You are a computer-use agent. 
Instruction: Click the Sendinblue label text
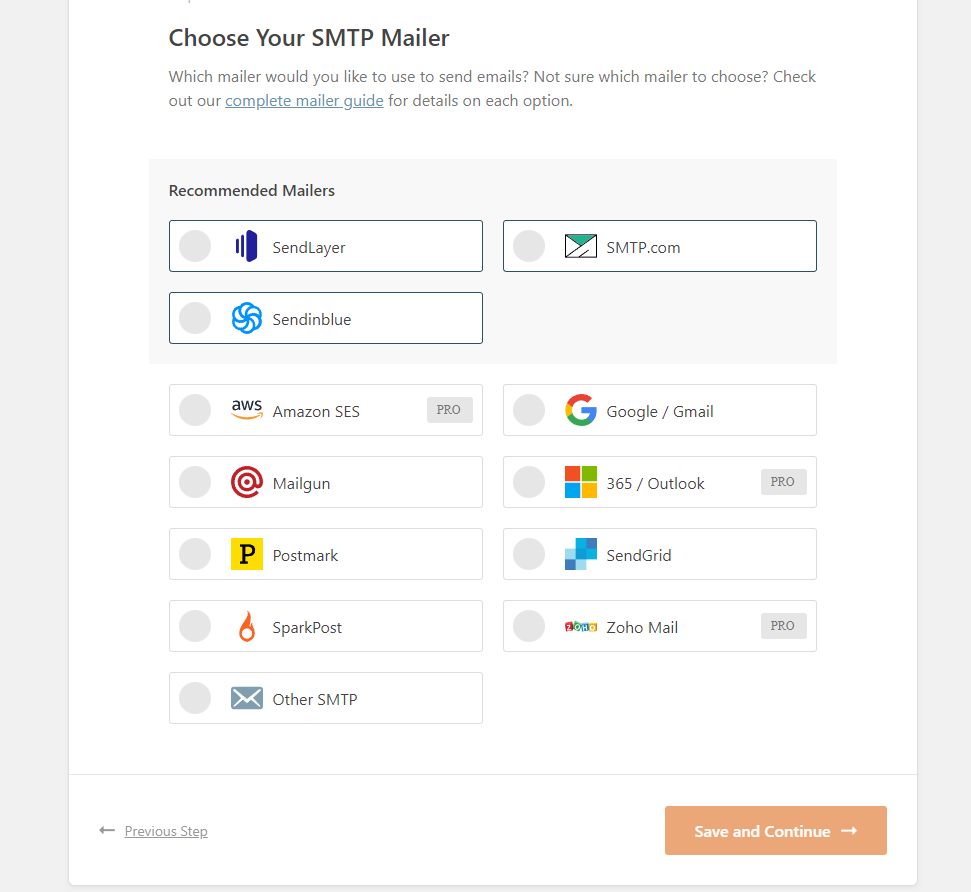[312, 320]
